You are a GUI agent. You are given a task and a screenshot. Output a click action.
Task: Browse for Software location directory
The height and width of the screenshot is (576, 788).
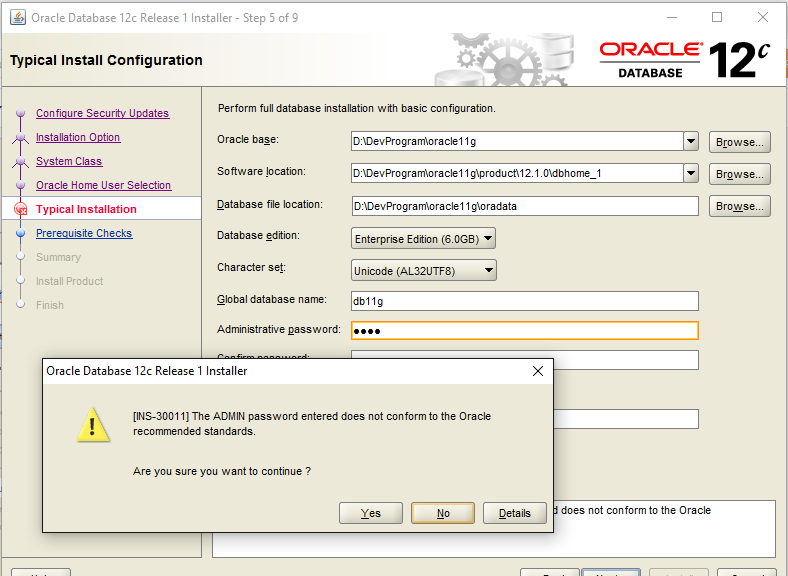739,174
